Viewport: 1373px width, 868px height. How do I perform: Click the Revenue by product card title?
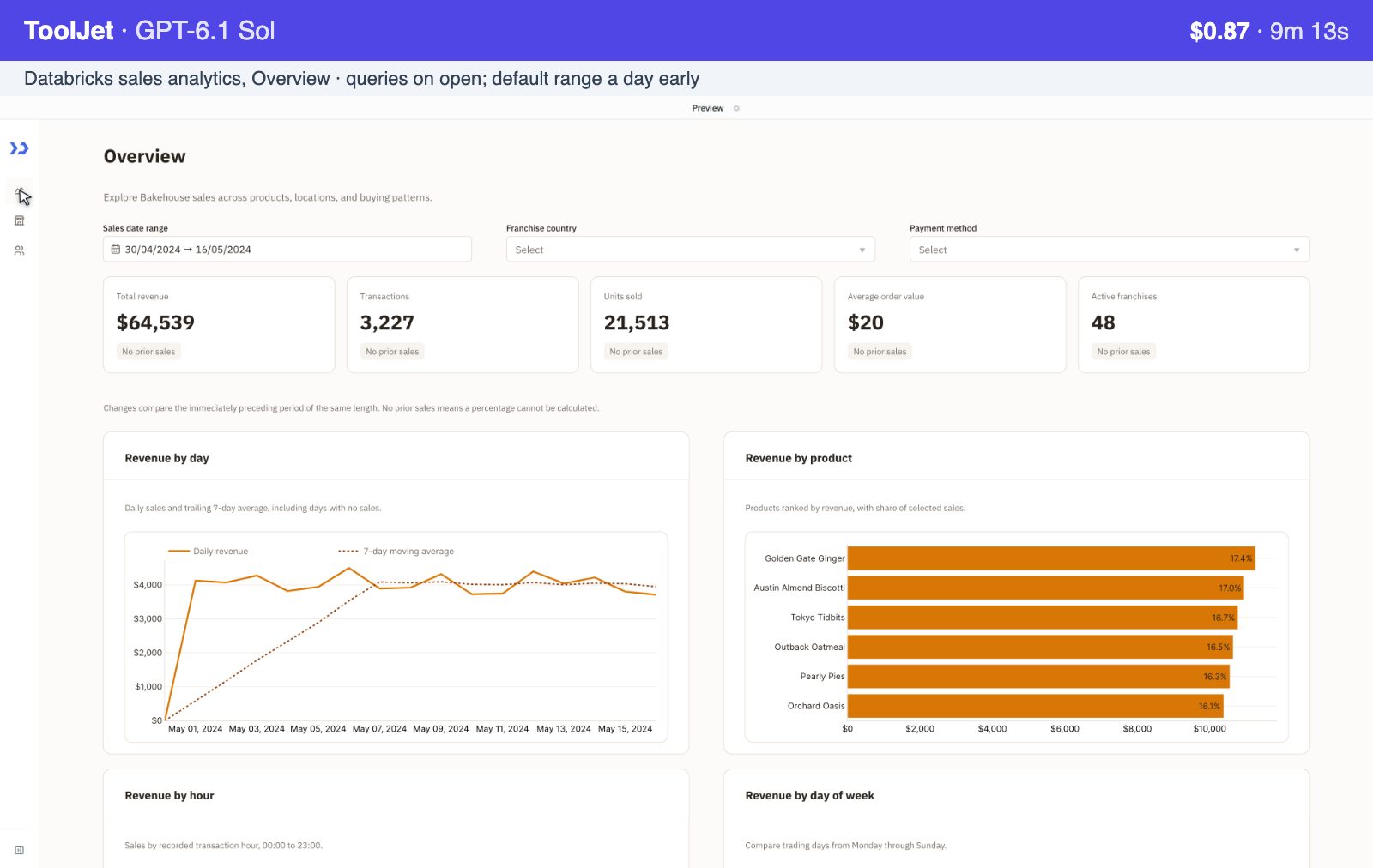click(x=799, y=458)
